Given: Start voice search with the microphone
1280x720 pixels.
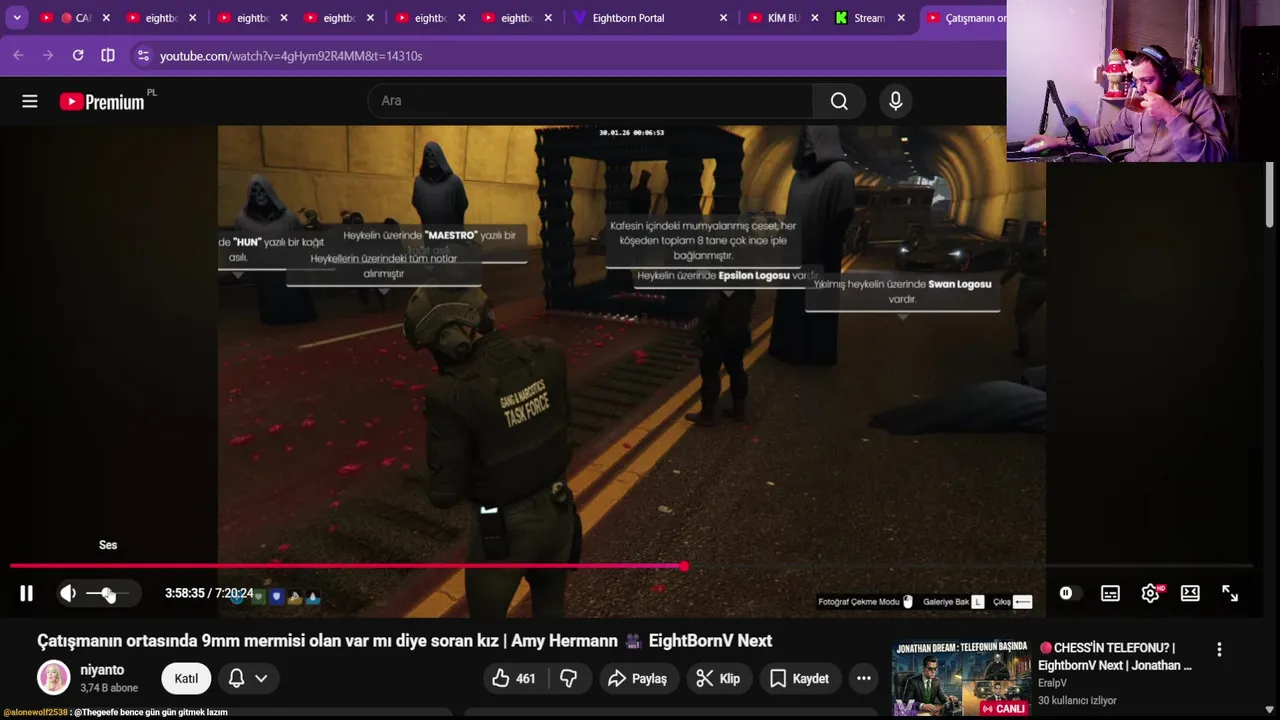Looking at the screenshot, I should pyautogui.click(x=895, y=101).
